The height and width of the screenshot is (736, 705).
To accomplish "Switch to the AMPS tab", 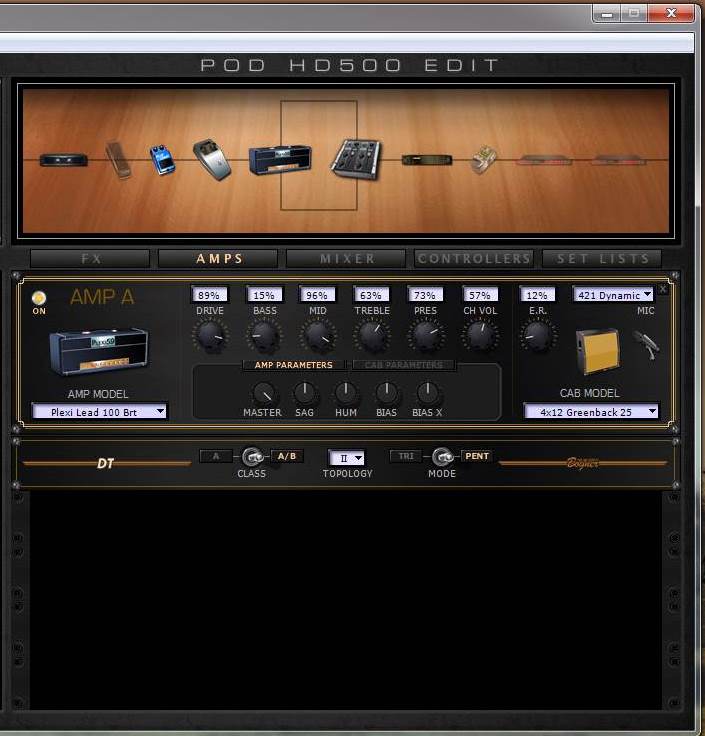I will [218, 259].
